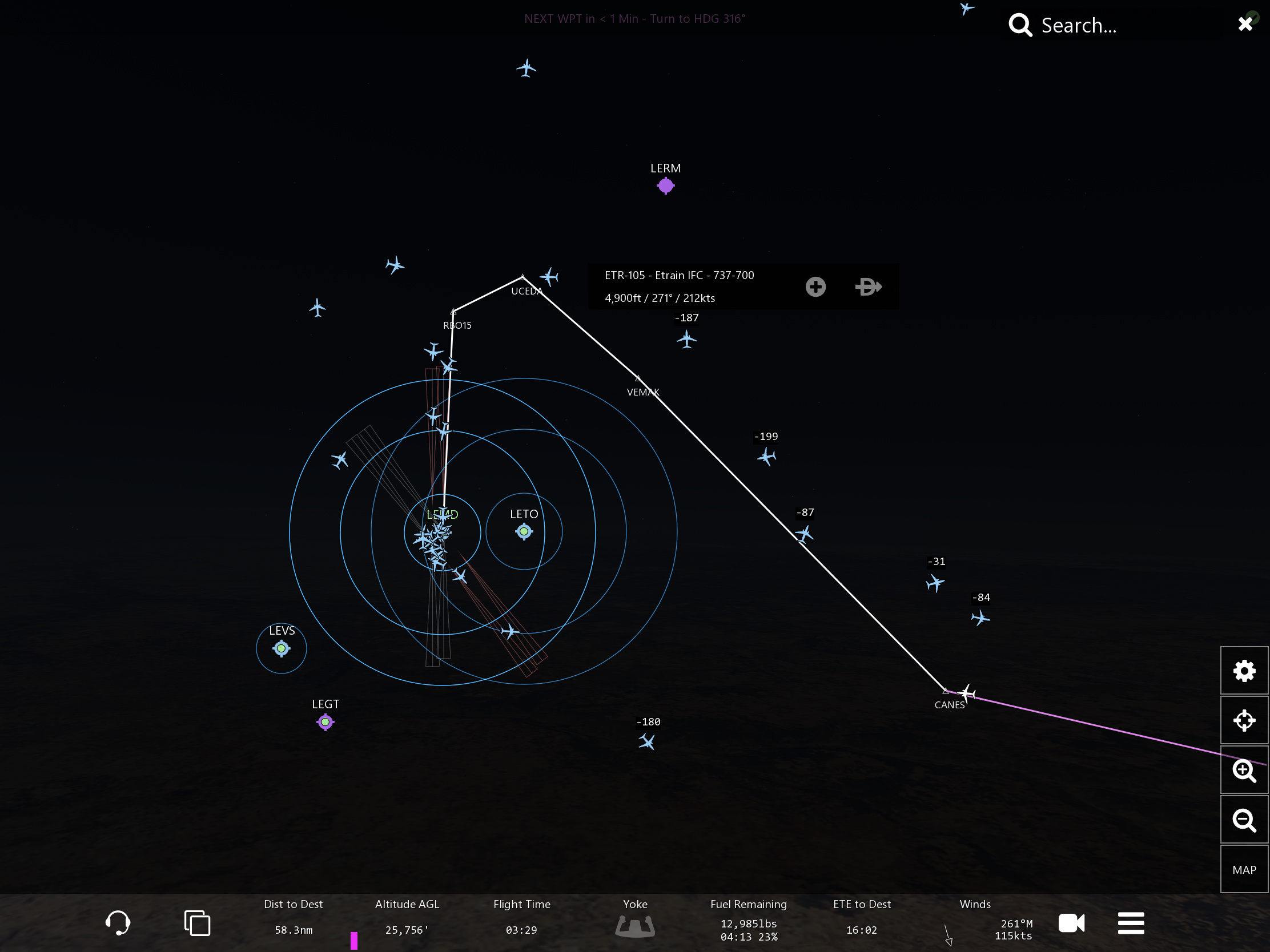1270x952 pixels.
Task: Center map on aircraft crosshair icon
Action: pyautogui.click(x=1244, y=720)
